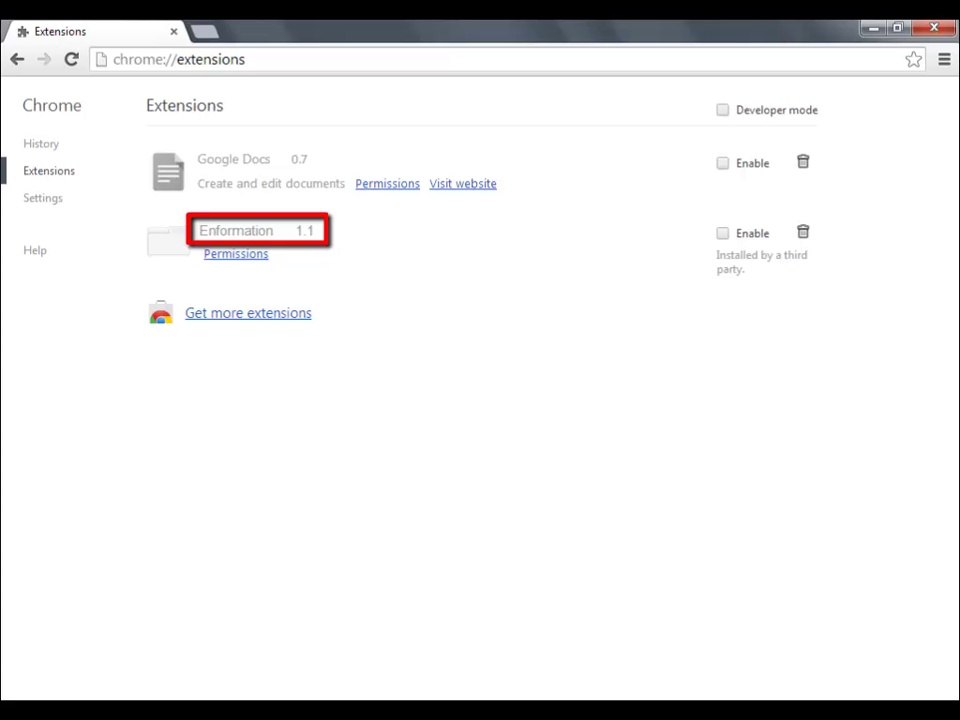Close the Extensions tab
This screenshot has width=960, height=720.
(x=174, y=31)
